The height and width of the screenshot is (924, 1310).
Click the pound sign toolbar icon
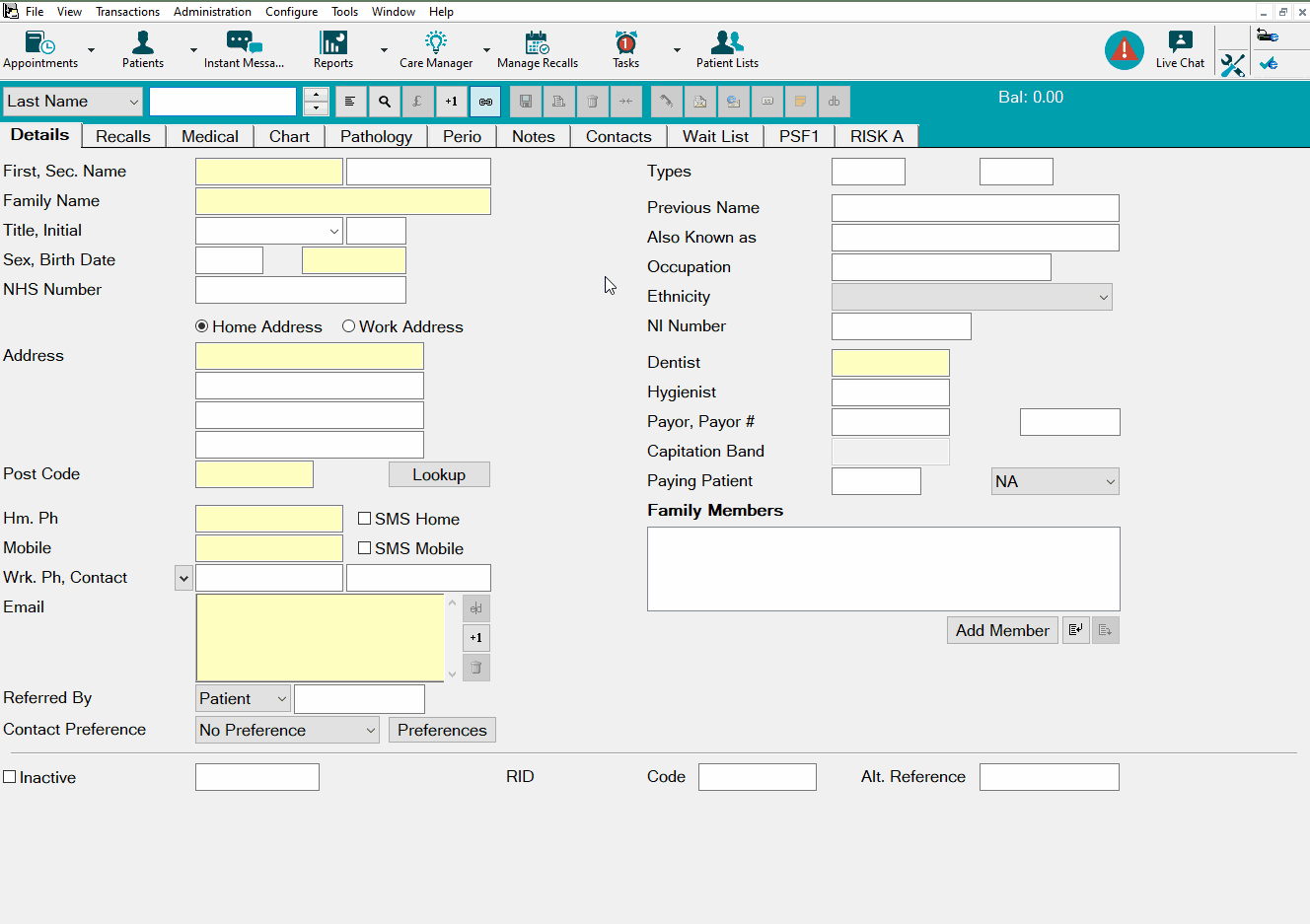coord(418,102)
